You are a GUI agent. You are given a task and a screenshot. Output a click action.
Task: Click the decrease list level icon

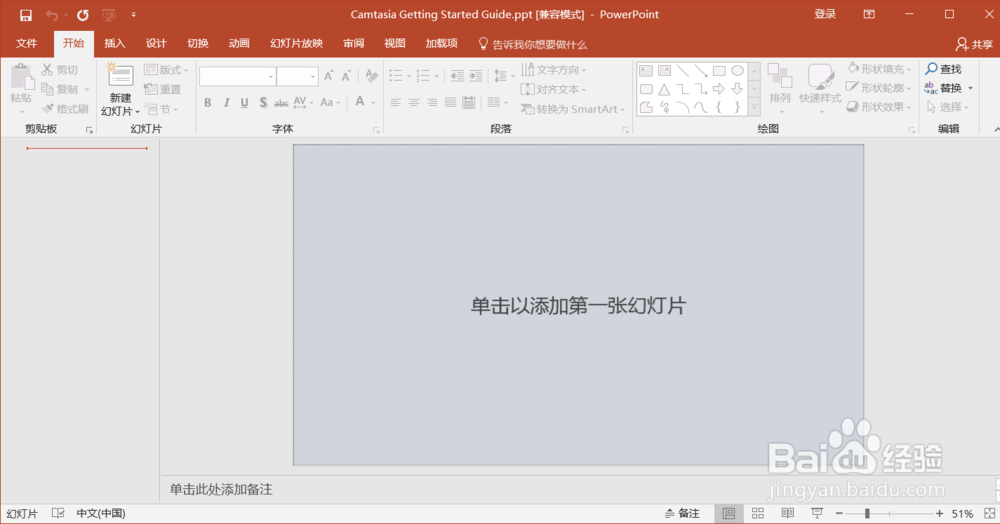(457, 76)
